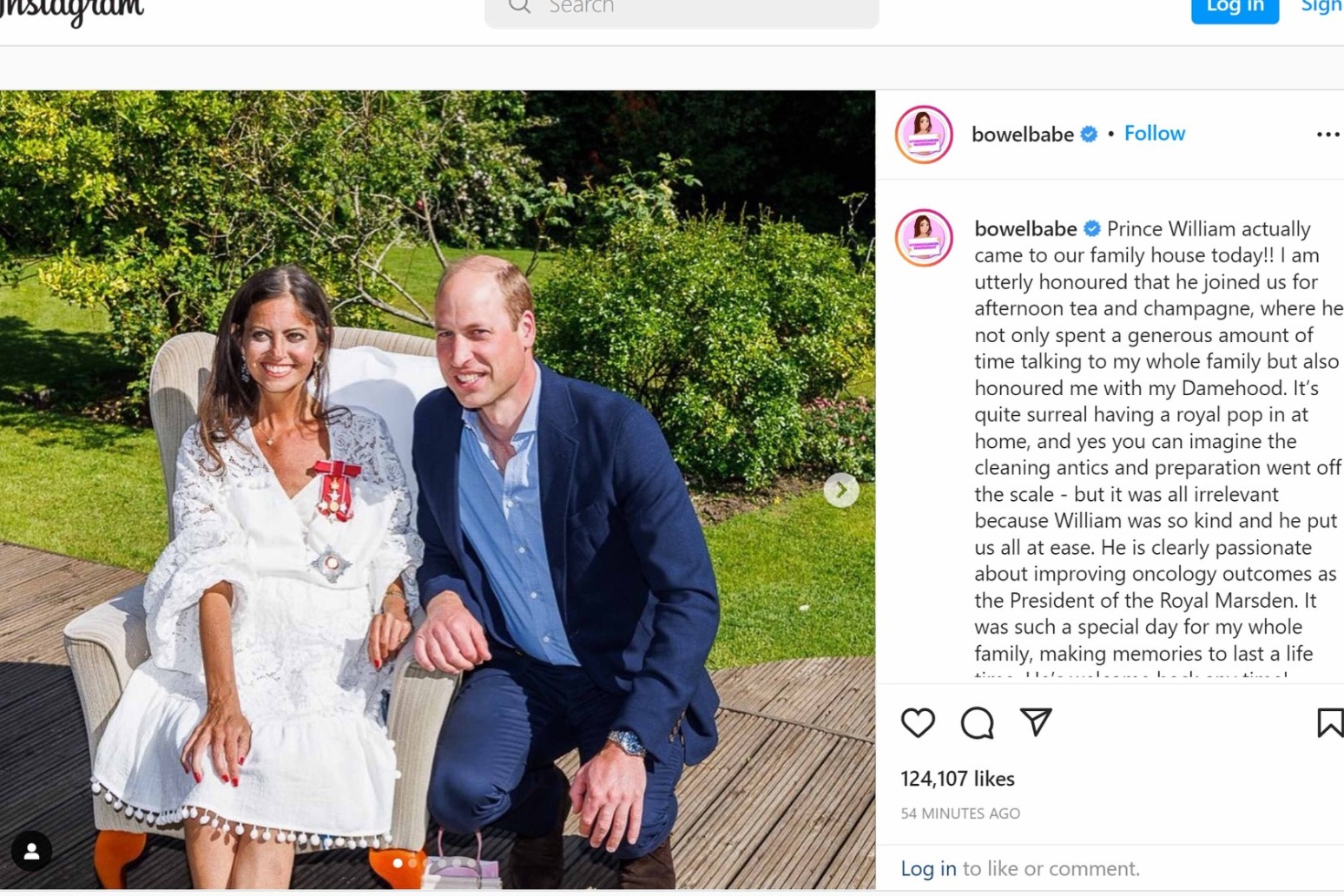Open the three-dot more options menu

click(1328, 135)
